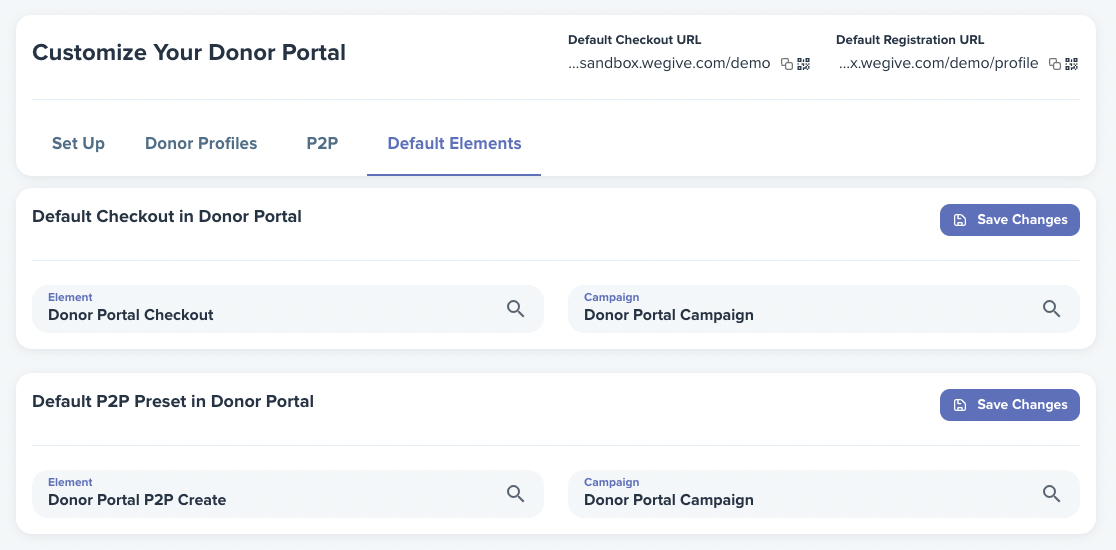1116x550 pixels.
Task: Save Changes for Default P2P Preset section
Action: (1009, 405)
